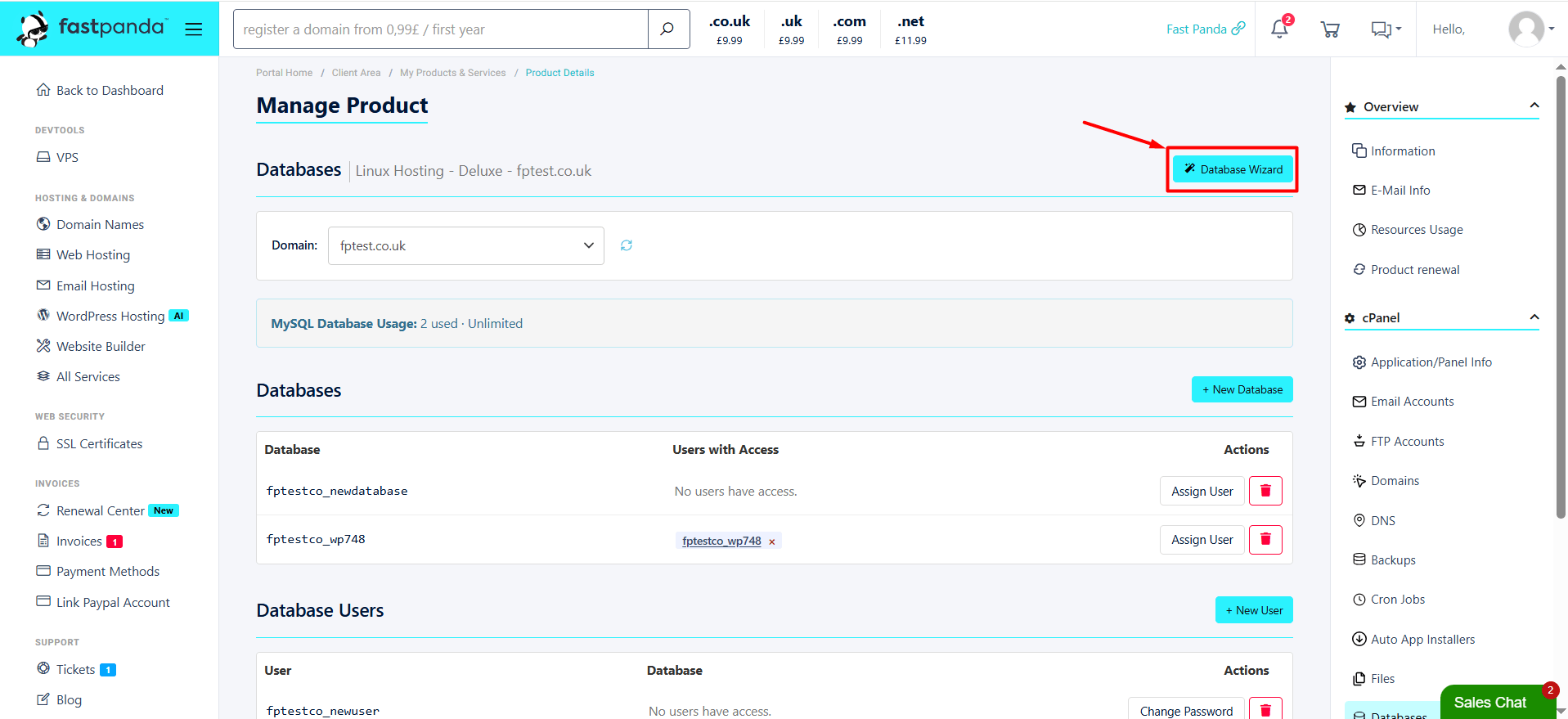The width and height of the screenshot is (1568, 719).
Task: Remove user fptestco_wp748 access tag
Action: point(772,541)
